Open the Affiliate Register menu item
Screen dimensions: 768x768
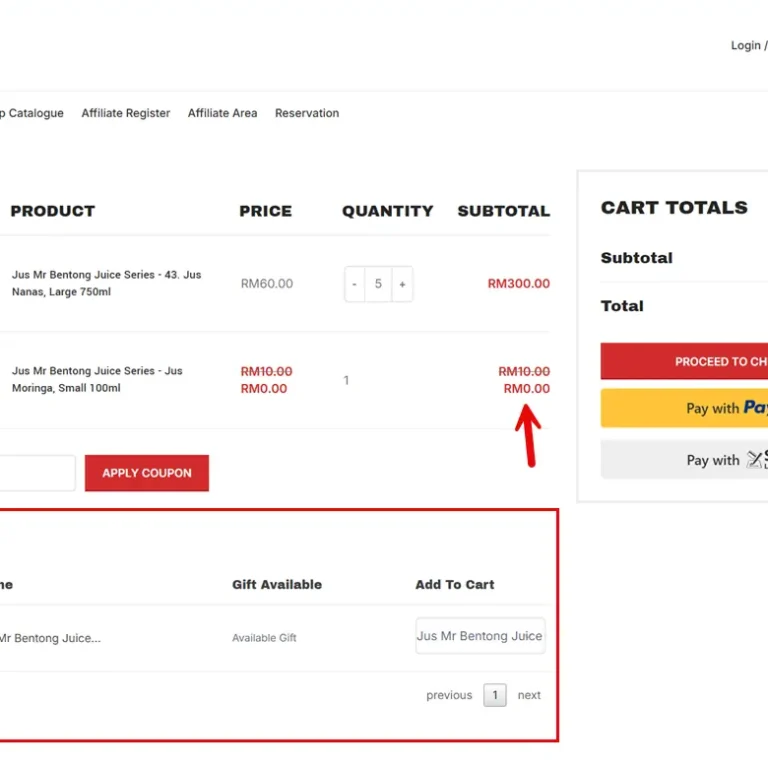coord(125,113)
